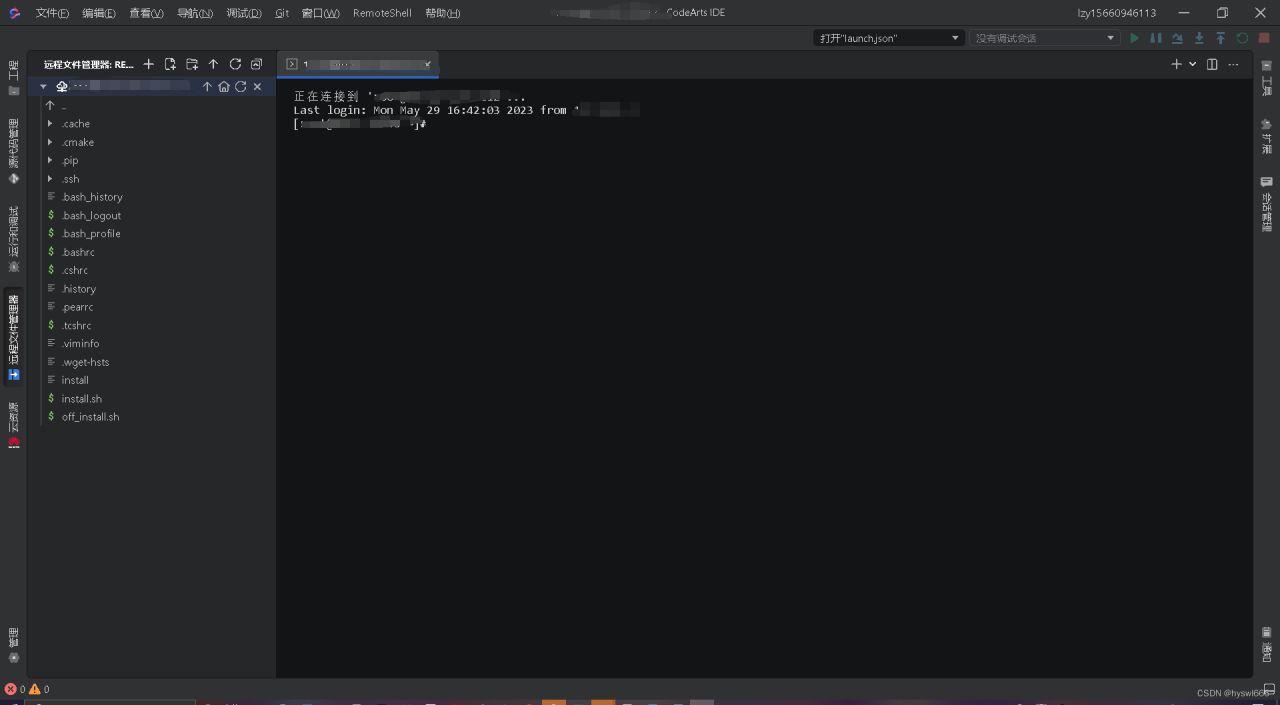This screenshot has height=705, width=1280.
Task: Restart the debug session
Action: point(1242,38)
